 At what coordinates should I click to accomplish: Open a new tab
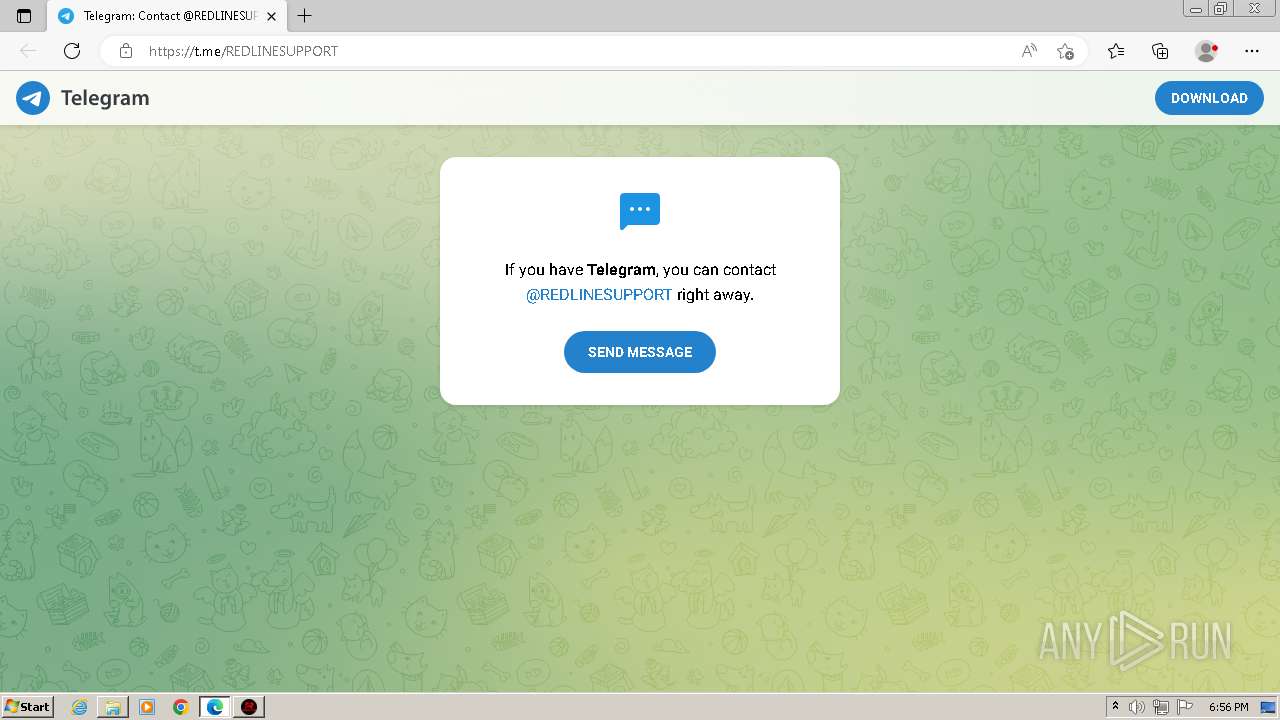(x=305, y=16)
